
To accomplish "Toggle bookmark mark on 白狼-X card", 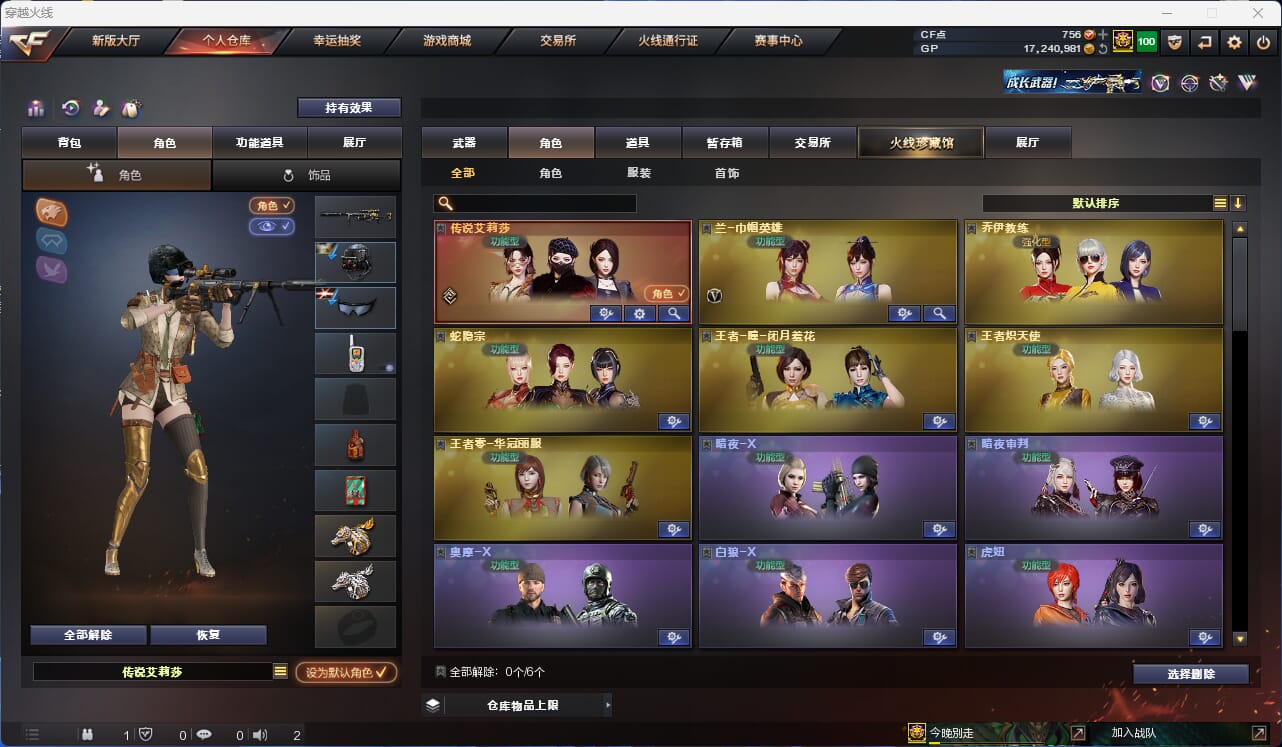I will pyautogui.click(x=707, y=553).
